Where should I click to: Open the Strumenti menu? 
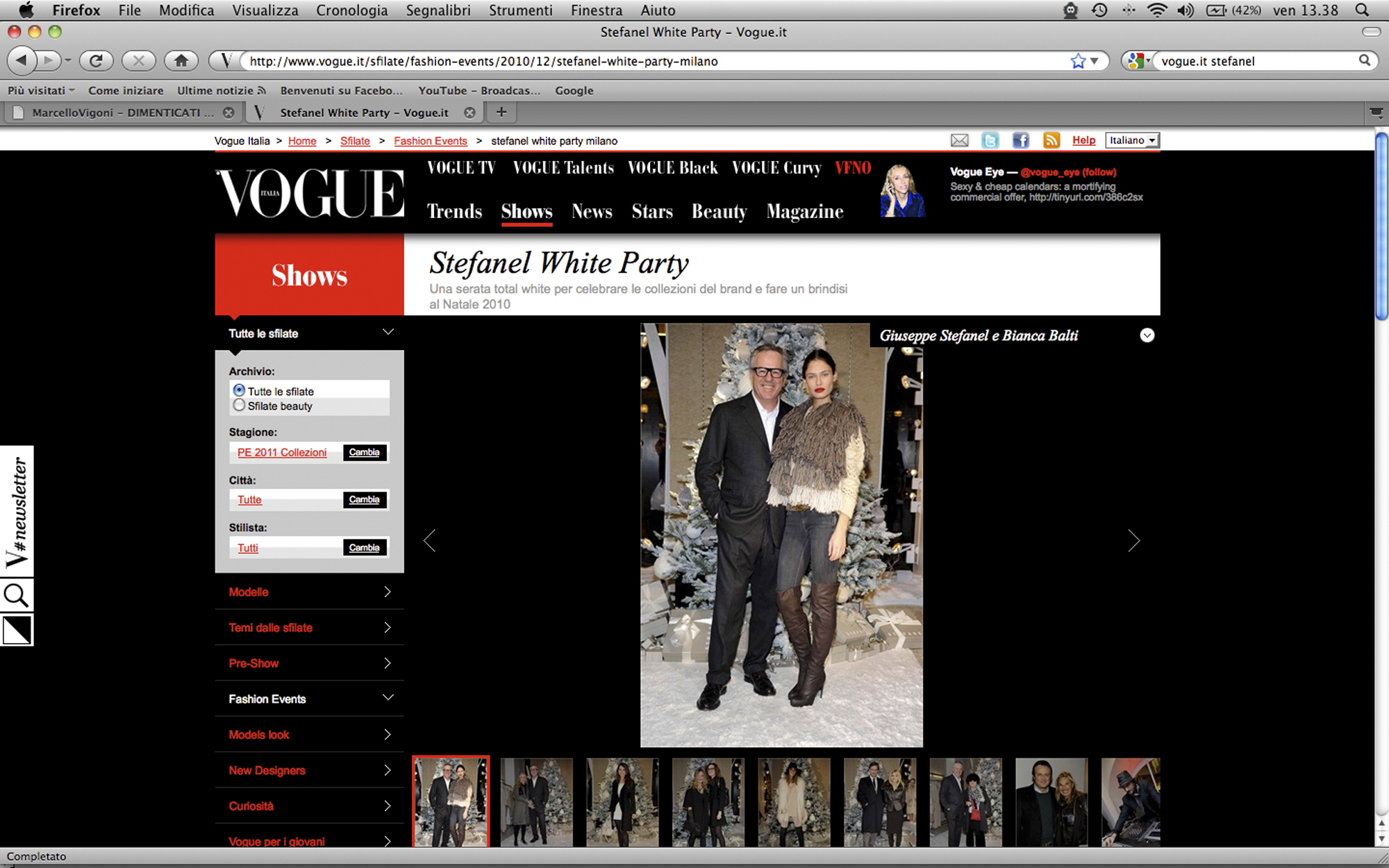click(521, 10)
